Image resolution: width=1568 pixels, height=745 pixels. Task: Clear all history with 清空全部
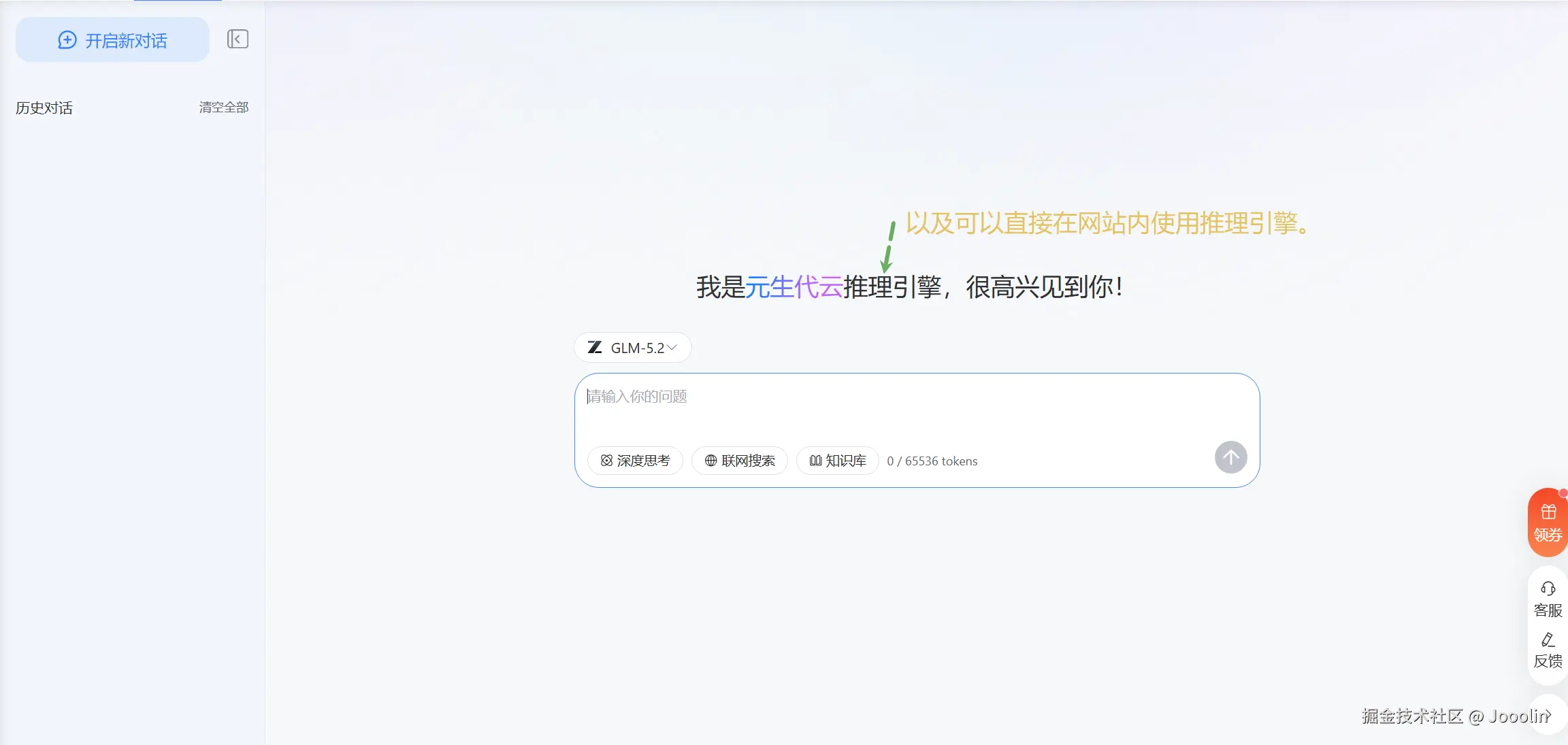(223, 107)
